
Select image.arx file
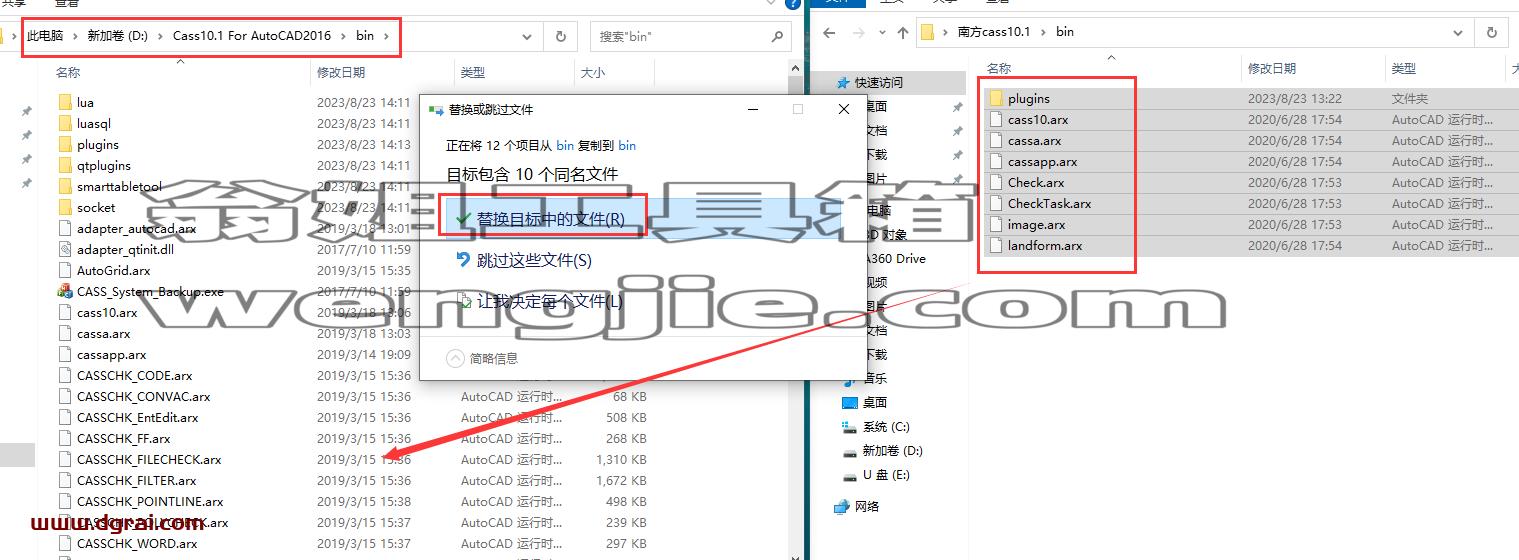pos(1036,225)
